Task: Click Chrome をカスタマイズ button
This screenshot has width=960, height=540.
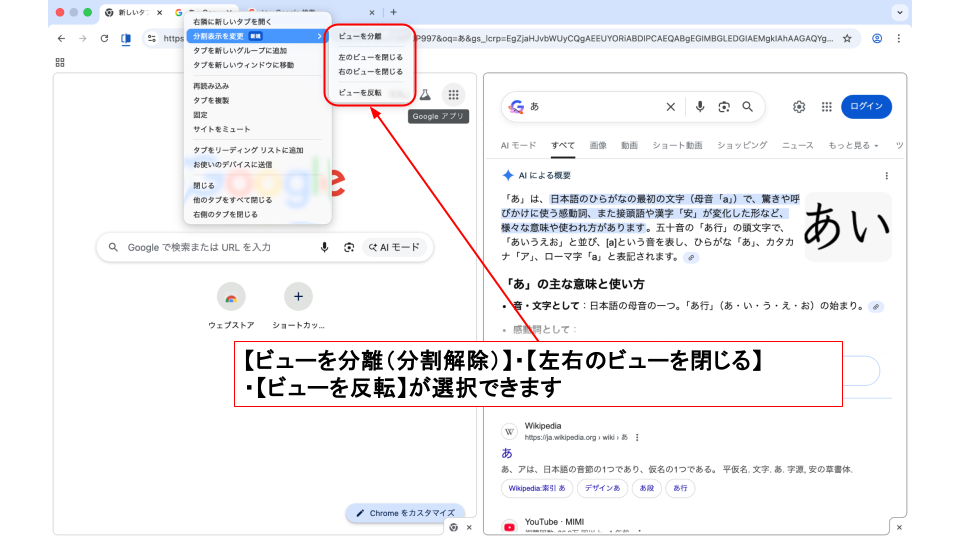Action: click(405, 513)
